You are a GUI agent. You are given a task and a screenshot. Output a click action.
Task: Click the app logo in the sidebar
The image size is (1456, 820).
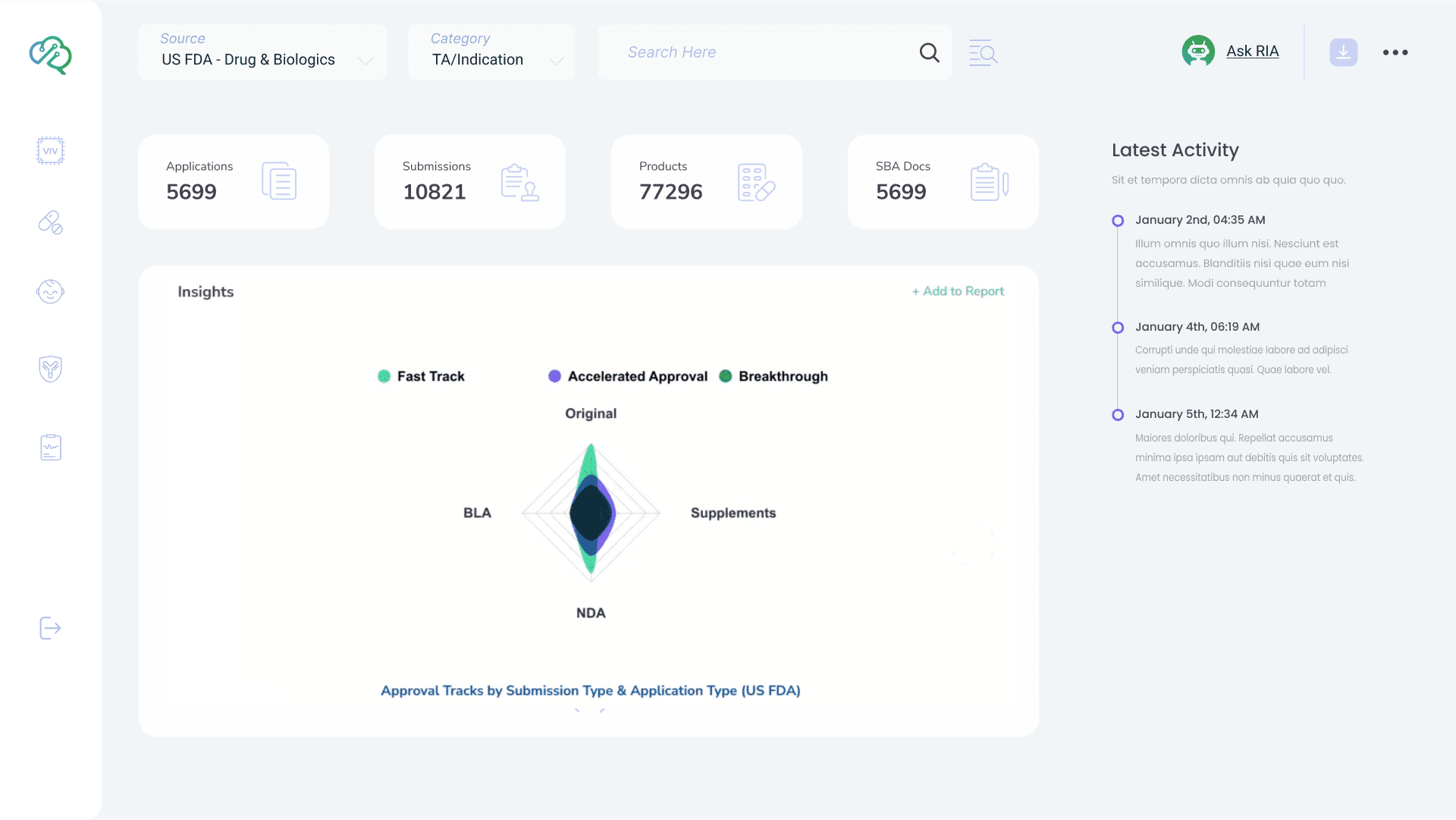pyautogui.click(x=50, y=55)
